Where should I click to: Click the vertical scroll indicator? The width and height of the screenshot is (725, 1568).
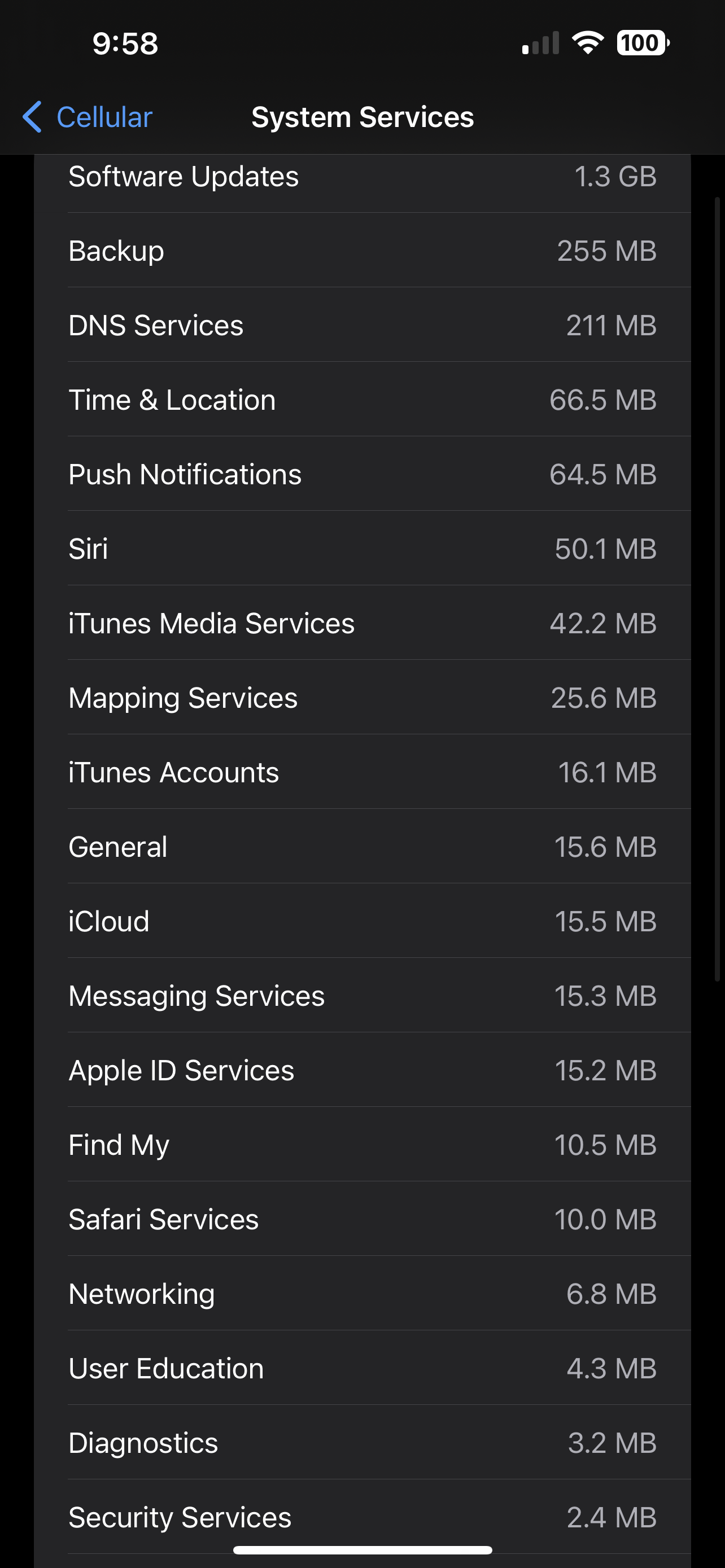coord(718,589)
